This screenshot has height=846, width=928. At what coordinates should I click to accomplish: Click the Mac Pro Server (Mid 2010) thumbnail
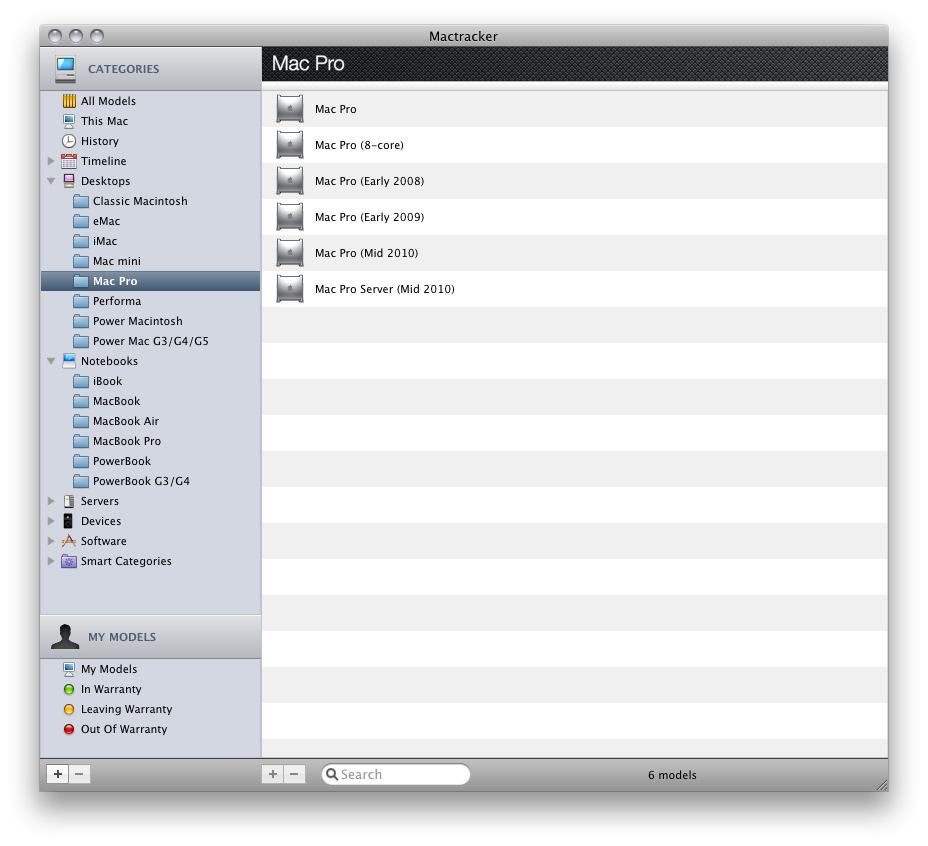(290, 289)
